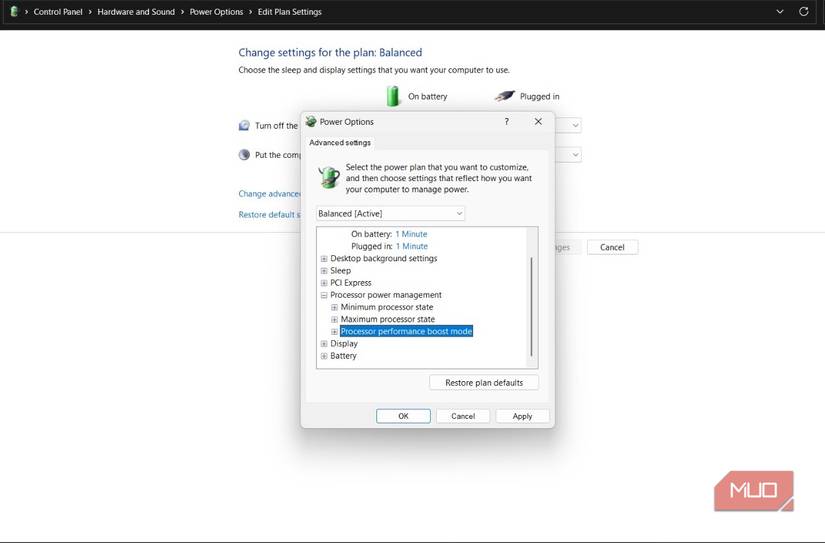Click Restore default settings link
Image resolution: width=825 pixels, height=543 pixels.
tap(269, 215)
